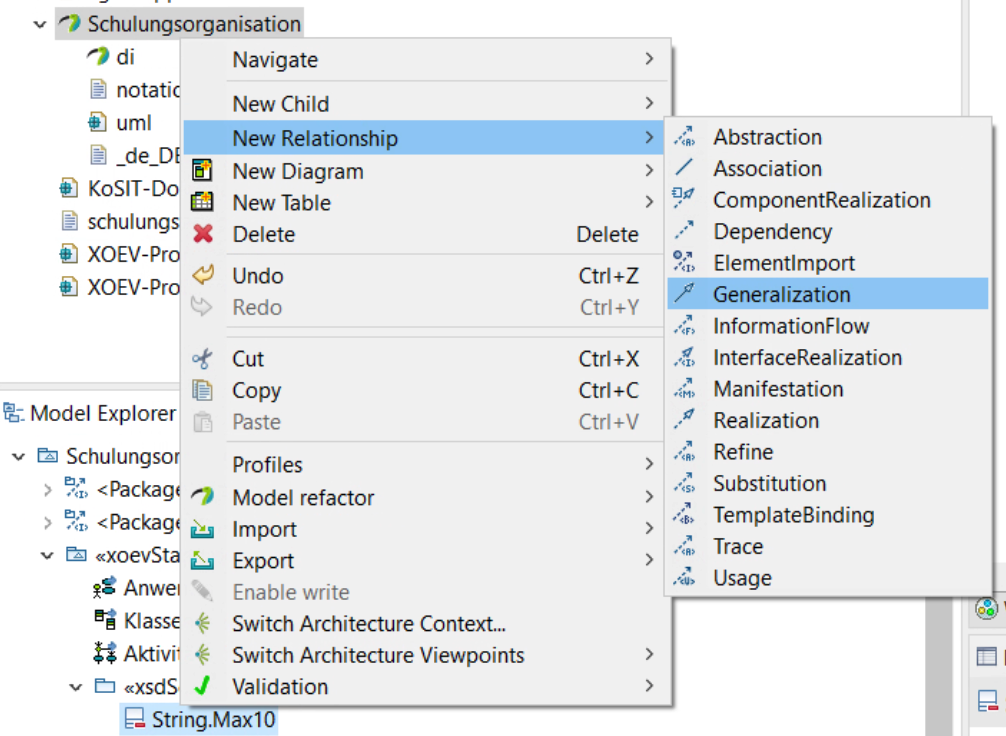1006x736 pixels.
Task: Choose Undo from the context menu
Action: tap(424, 275)
